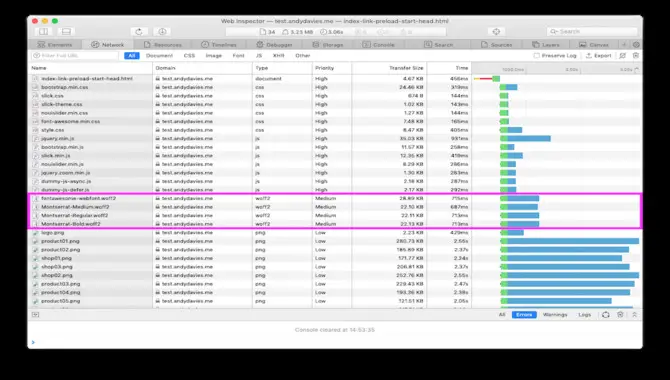Reload the page with the toolbar reload icon
Screen dimensions: 670x380
coord(139,32)
